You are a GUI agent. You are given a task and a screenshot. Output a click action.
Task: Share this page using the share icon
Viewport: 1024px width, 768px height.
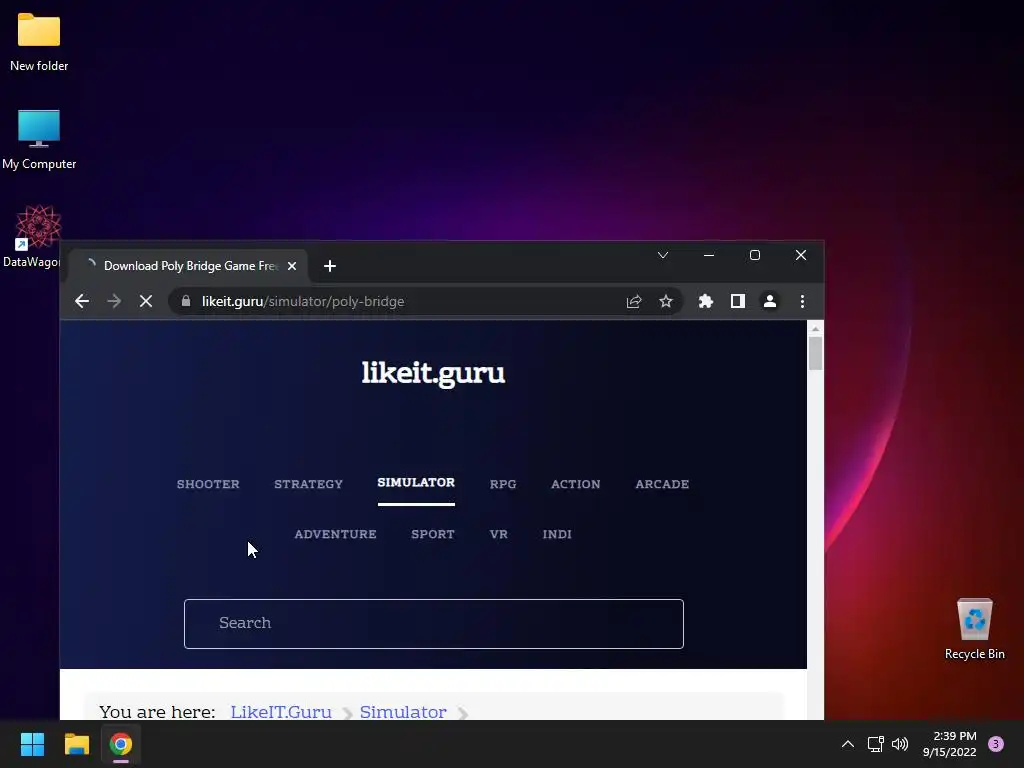tap(633, 301)
